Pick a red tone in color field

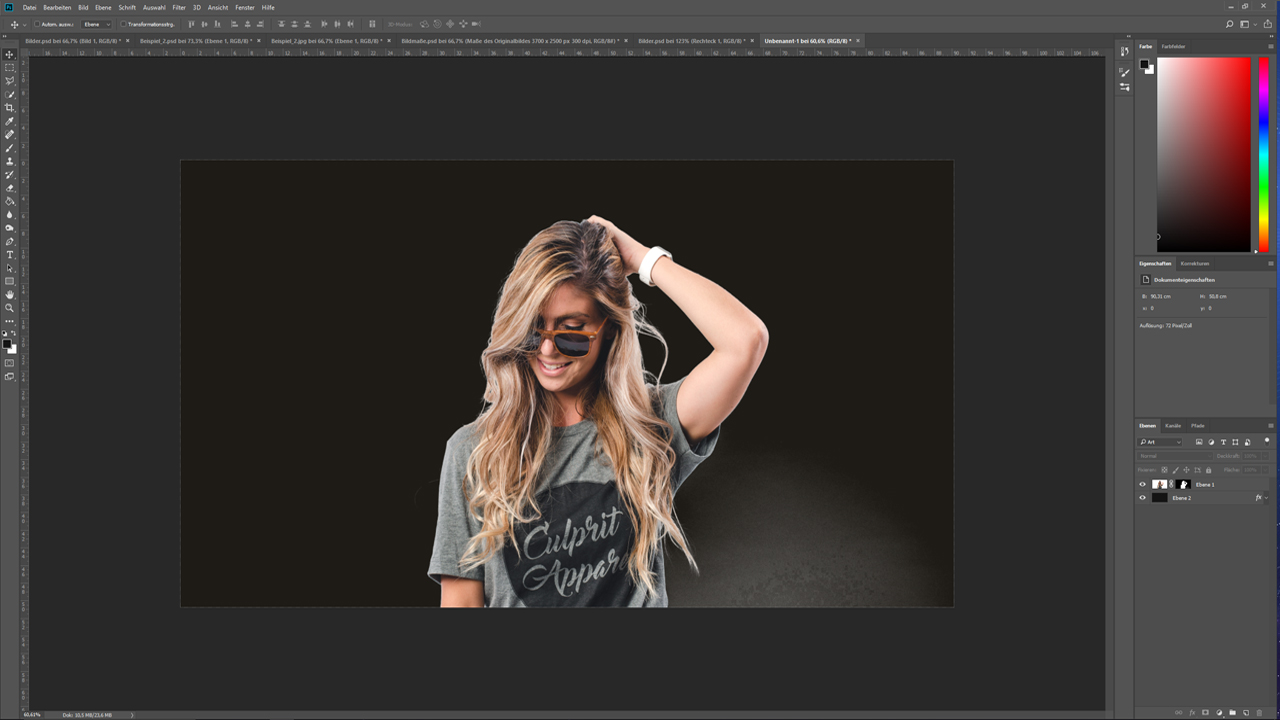[1204, 154]
